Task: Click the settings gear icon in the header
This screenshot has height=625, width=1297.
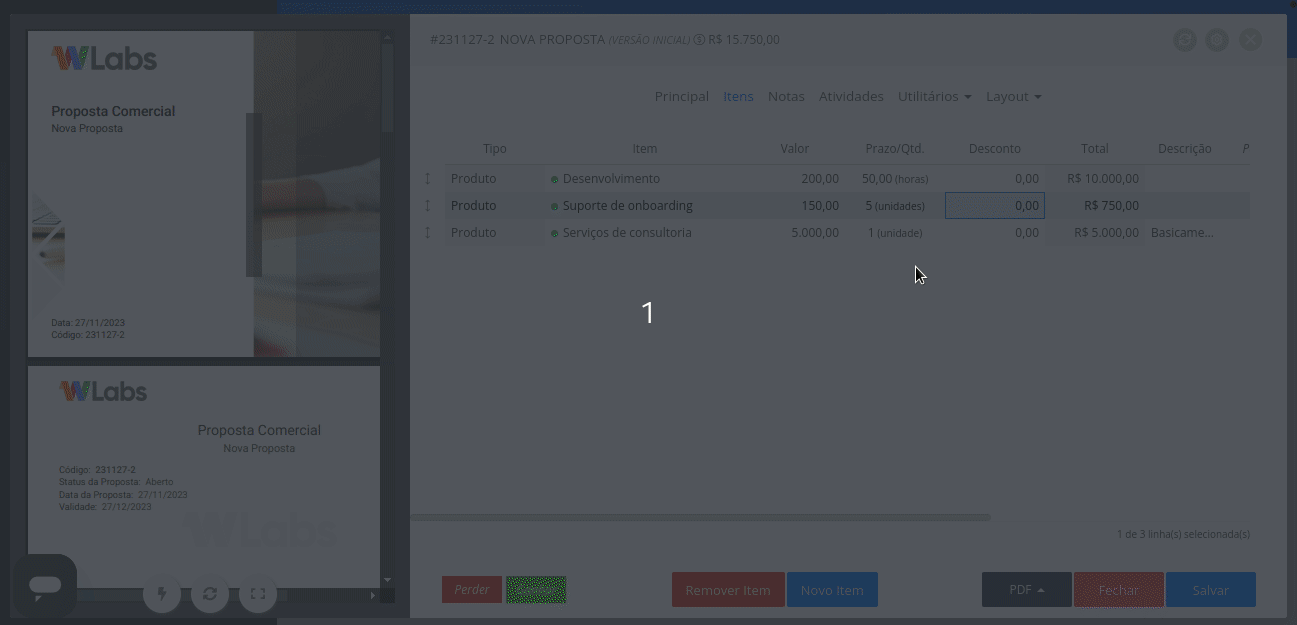Action: coord(1216,40)
